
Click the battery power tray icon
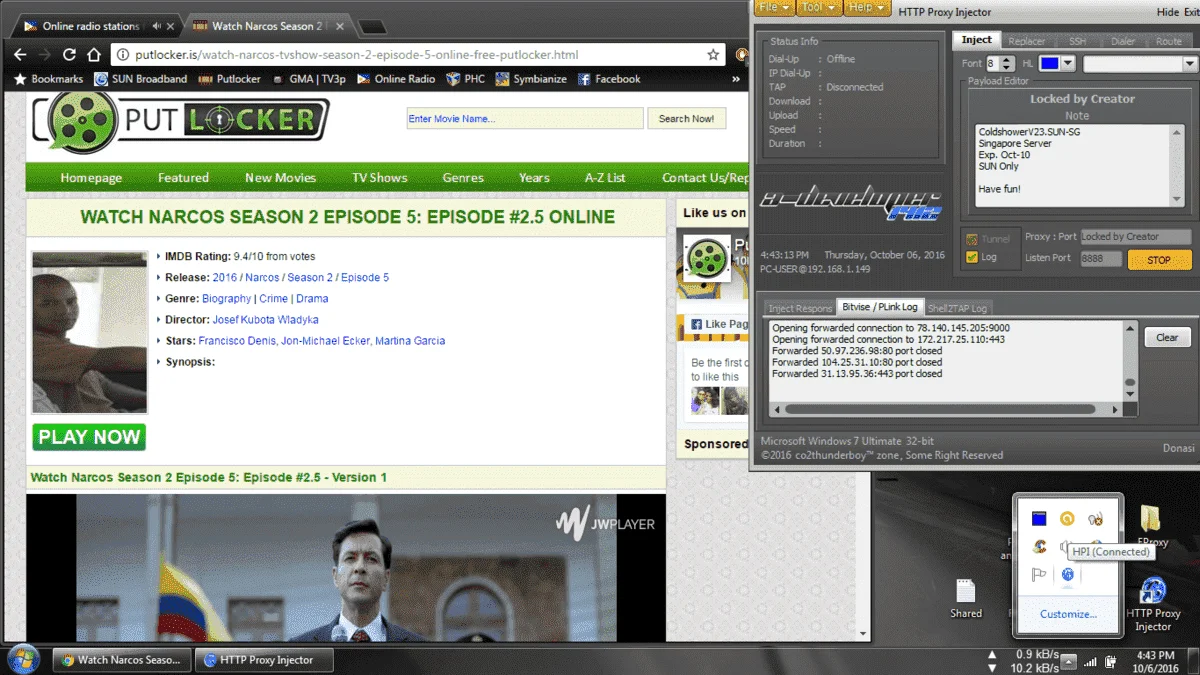[x=1111, y=661]
